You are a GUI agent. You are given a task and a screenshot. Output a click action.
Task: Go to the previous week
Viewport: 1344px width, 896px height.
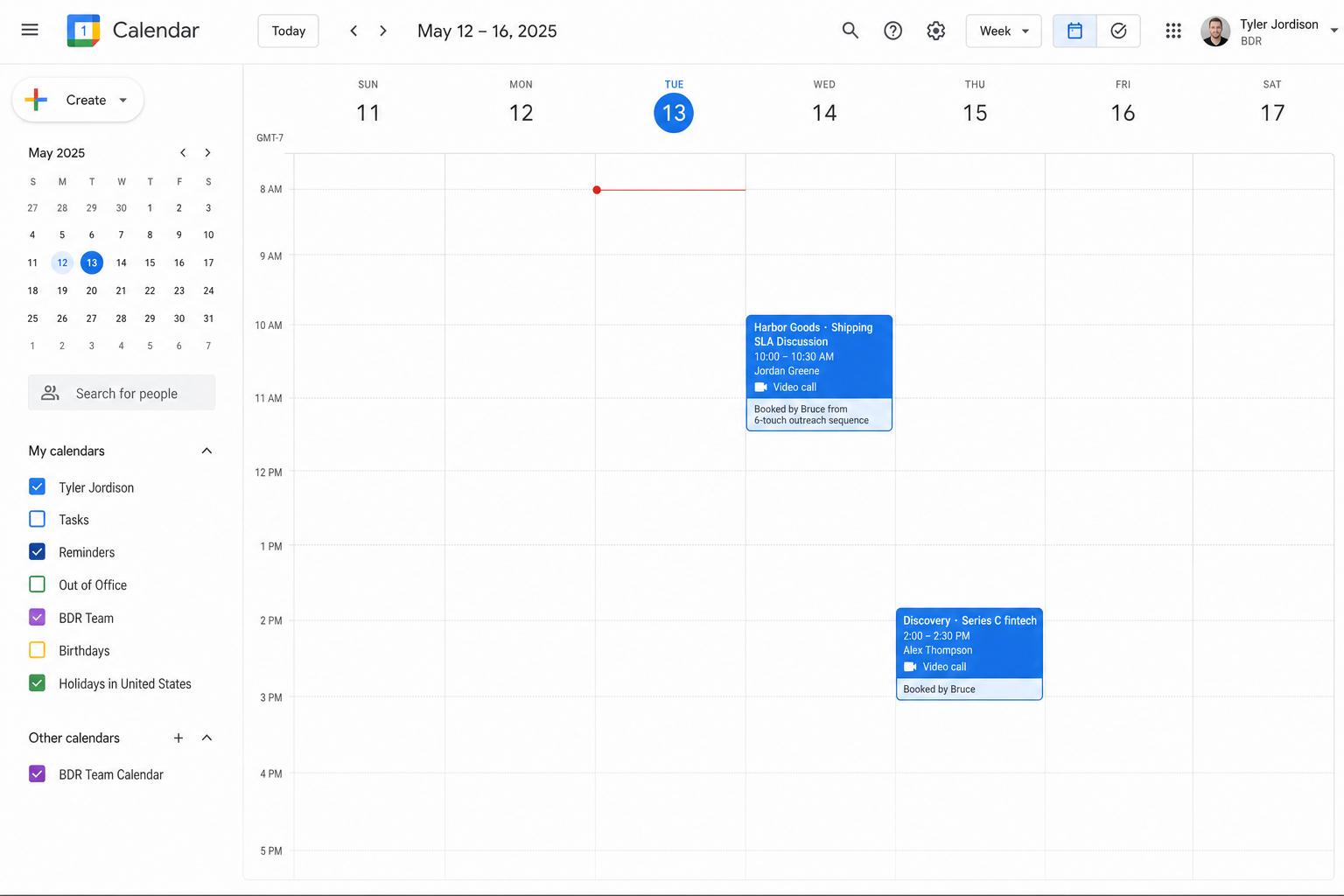353,31
